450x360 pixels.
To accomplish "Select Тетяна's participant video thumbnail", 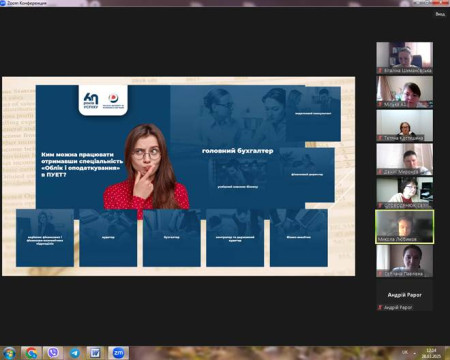I will (405, 125).
